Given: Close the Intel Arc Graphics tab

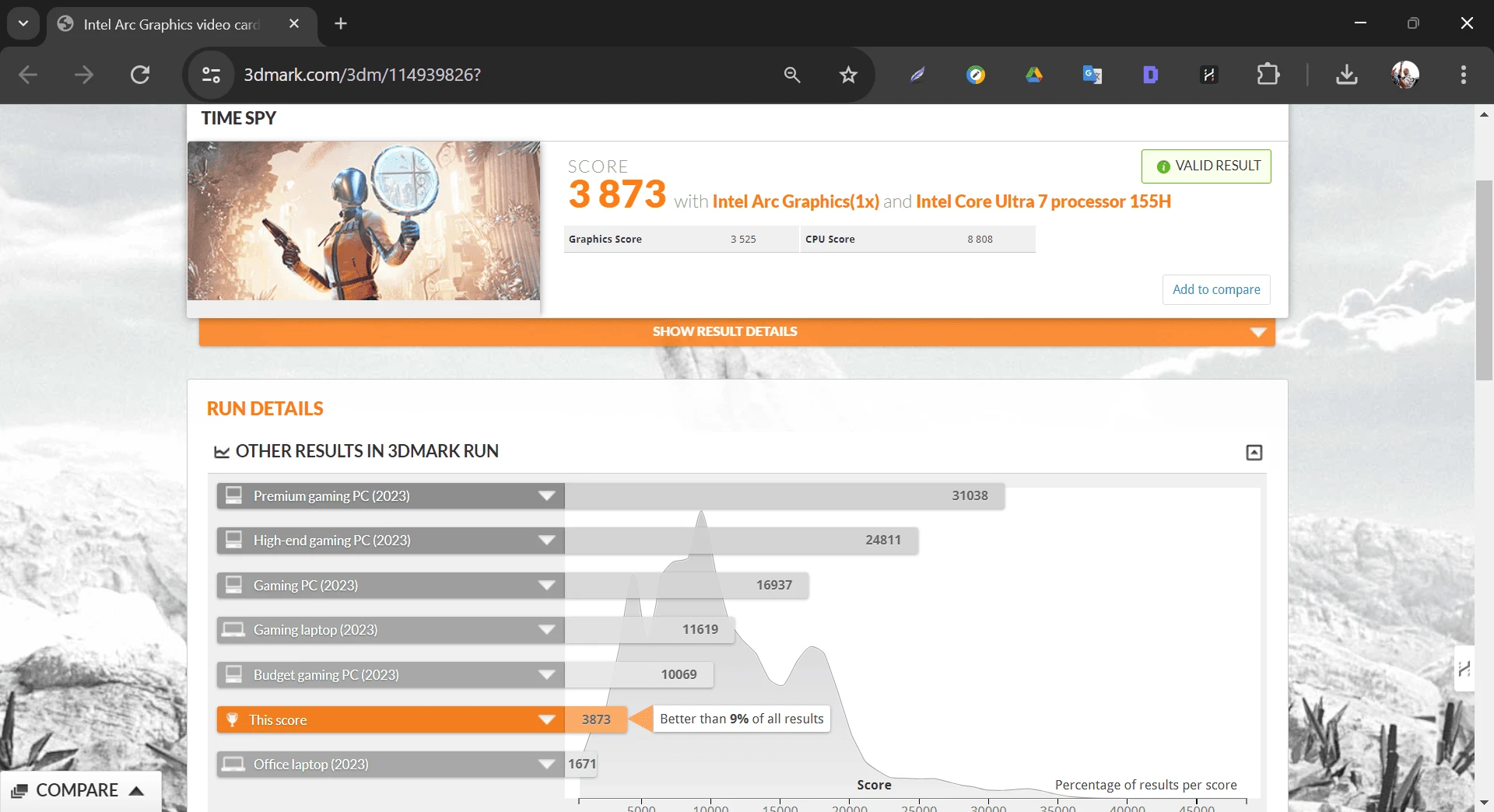Looking at the screenshot, I should [294, 23].
